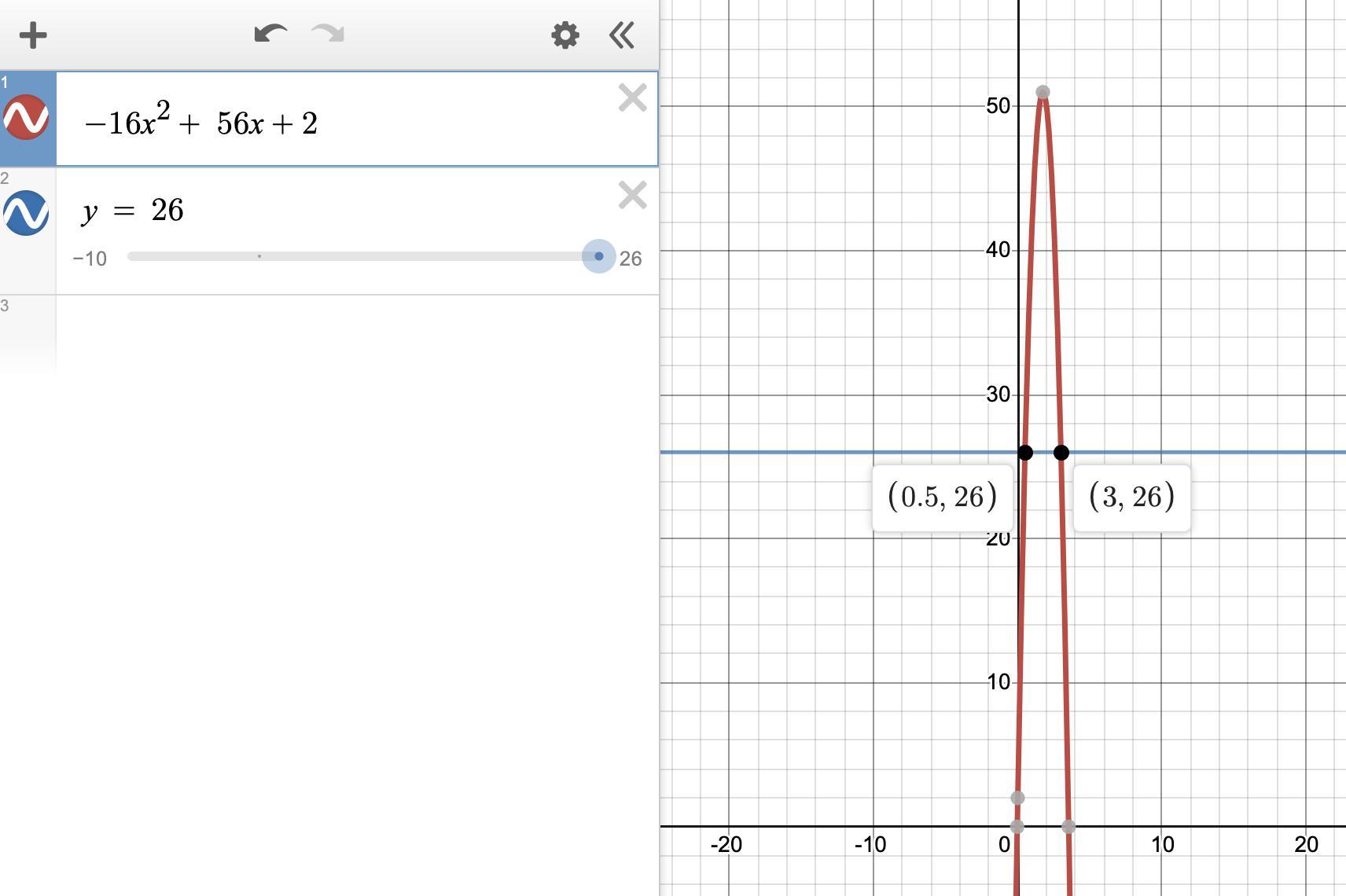Redo the last undone change

click(328, 34)
